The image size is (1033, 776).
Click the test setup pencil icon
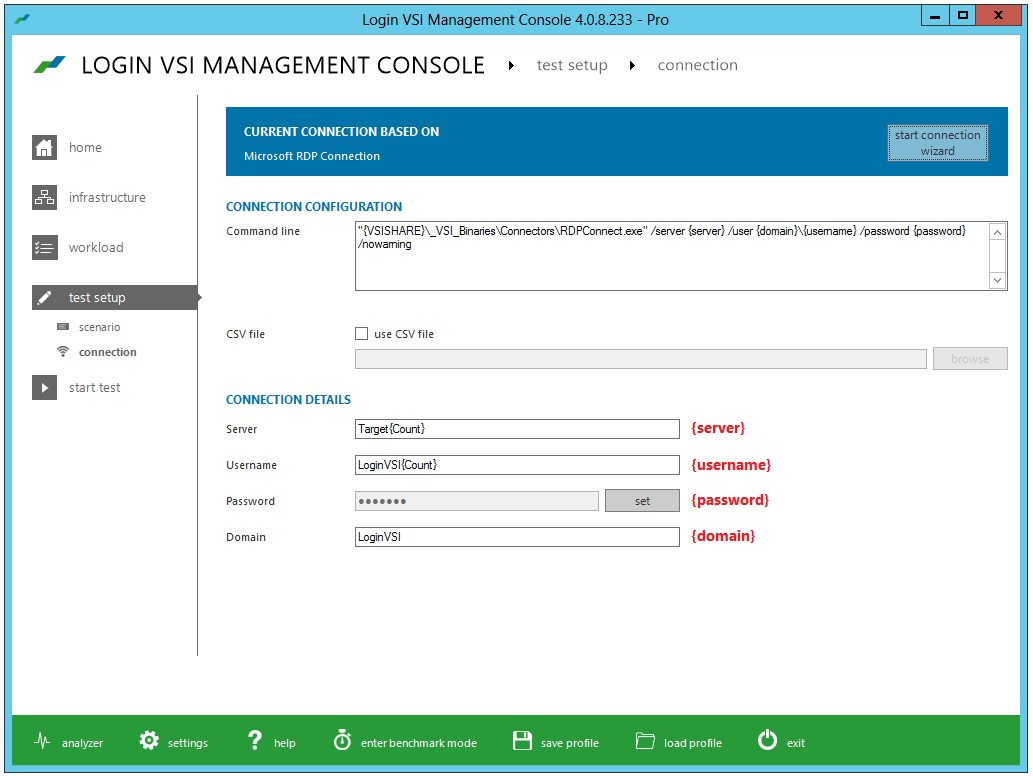[44, 298]
